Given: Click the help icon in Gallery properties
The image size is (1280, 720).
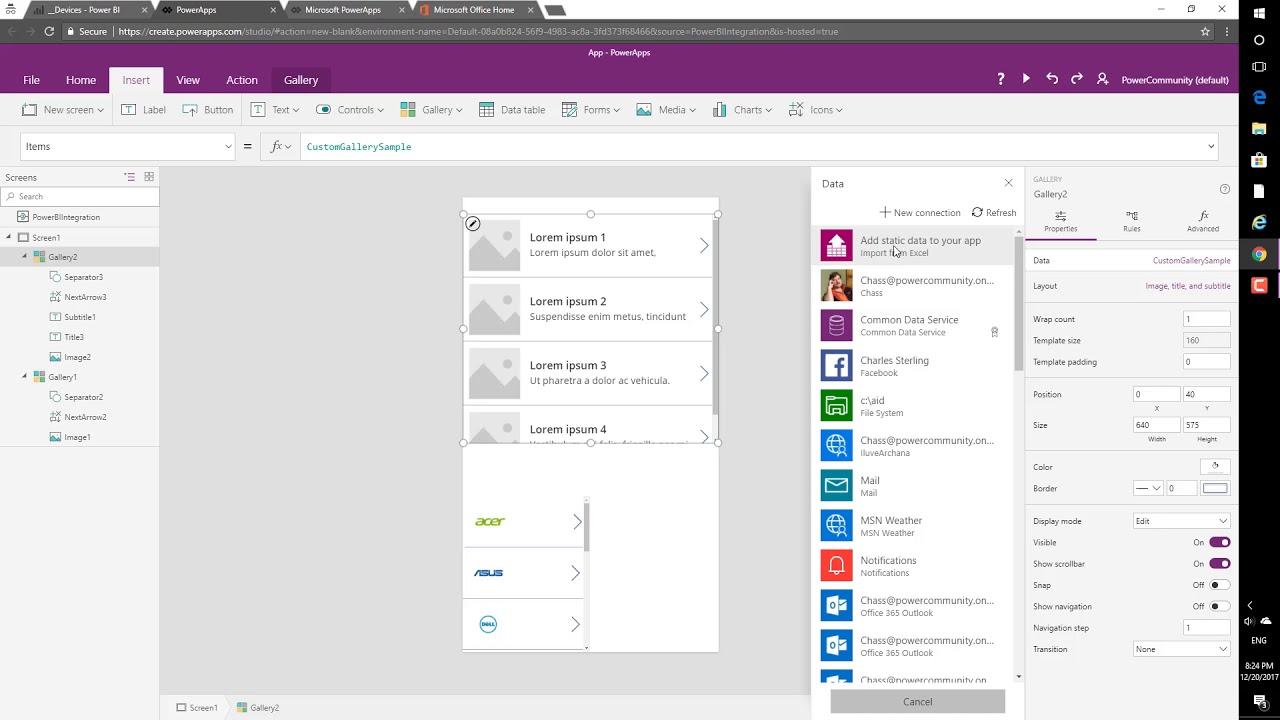Looking at the screenshot, I should click(1225, 189).
